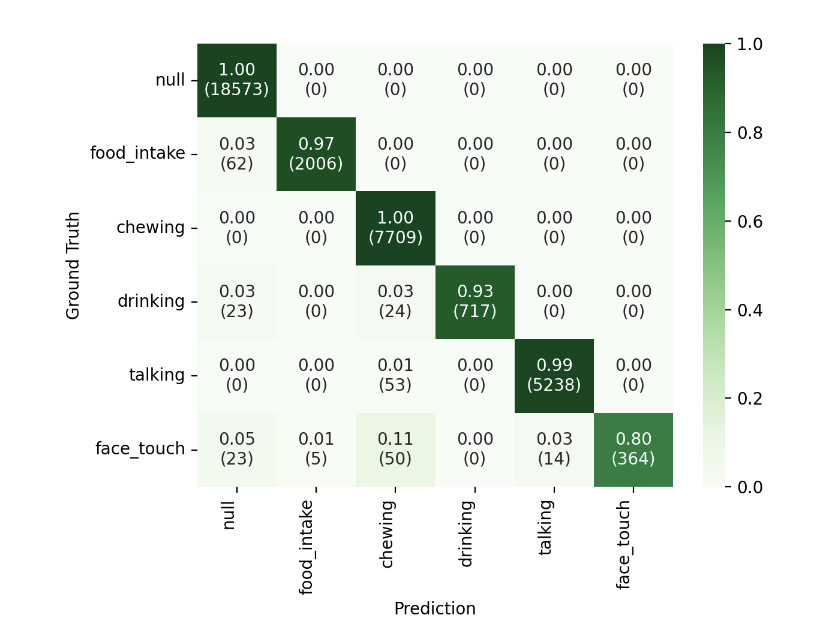Click the cell with 0.03 (62)
Screen dimensions: 830x628
click(236, 154)
